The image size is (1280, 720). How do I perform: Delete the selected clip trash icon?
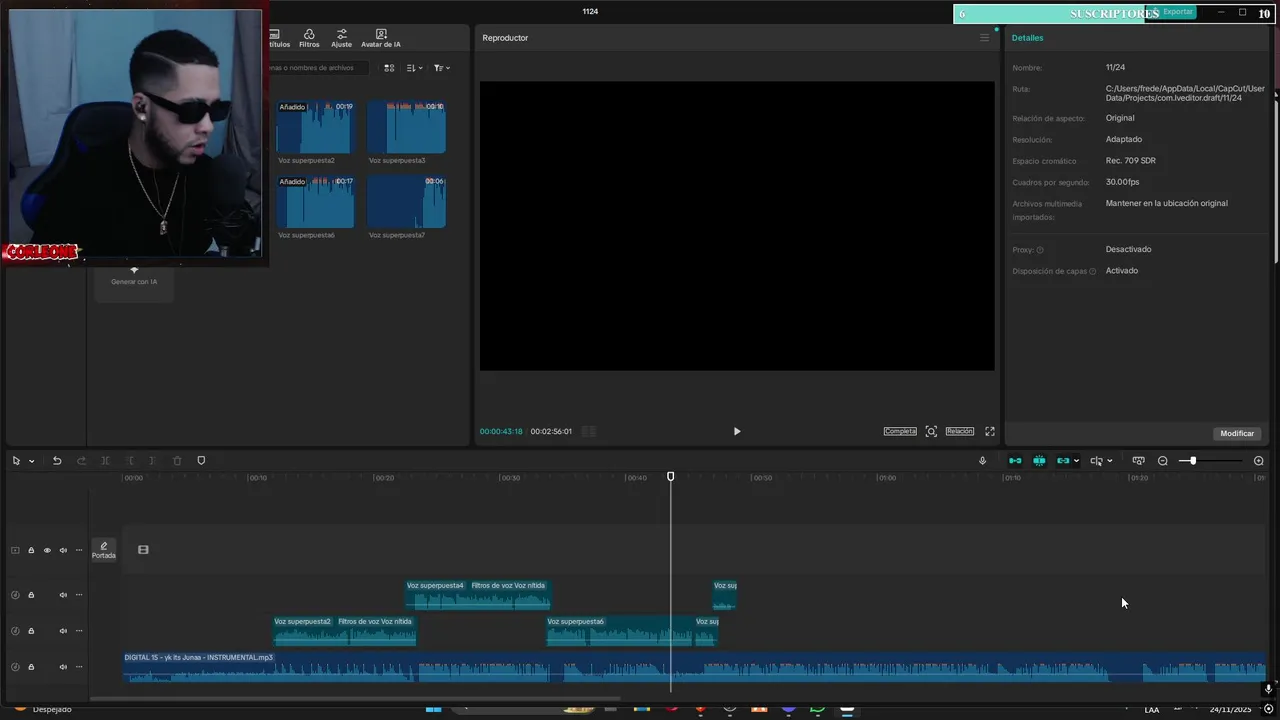[177, 460]
